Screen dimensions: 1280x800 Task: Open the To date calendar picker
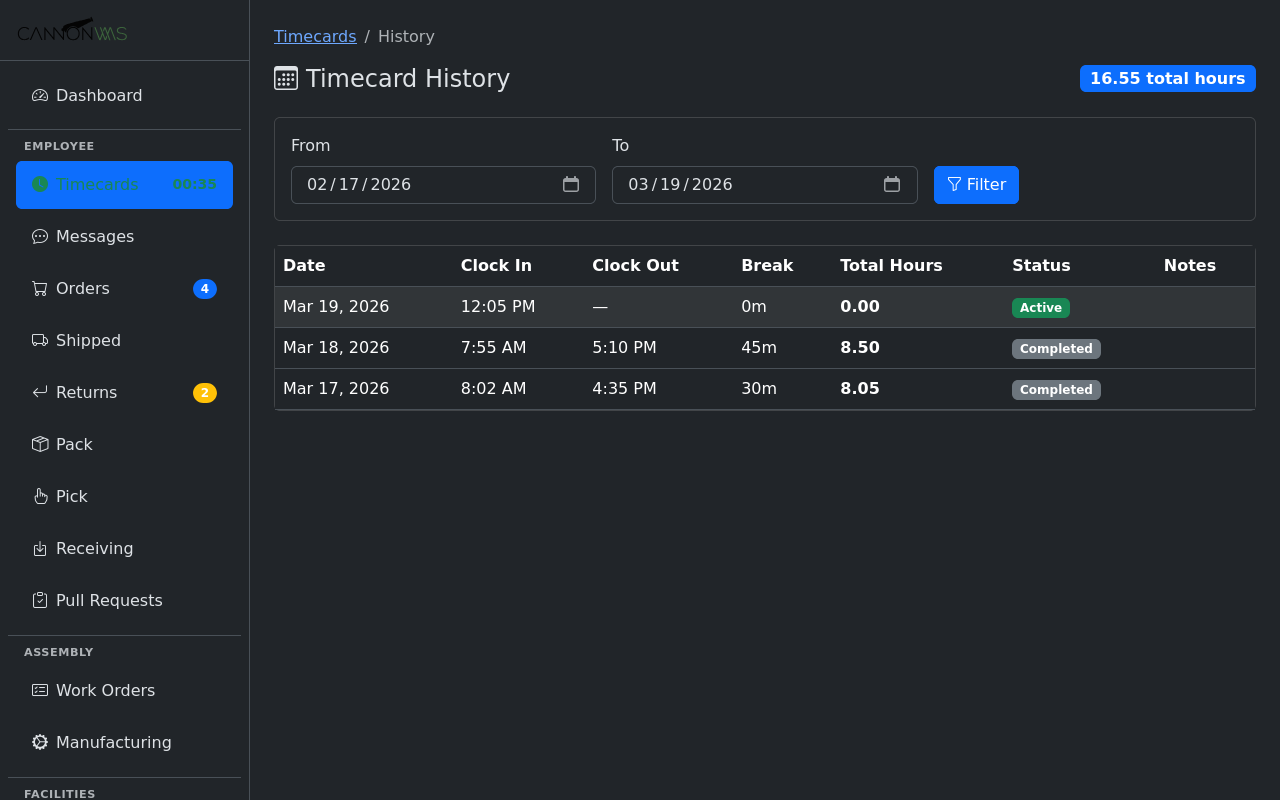coord(891,185)
